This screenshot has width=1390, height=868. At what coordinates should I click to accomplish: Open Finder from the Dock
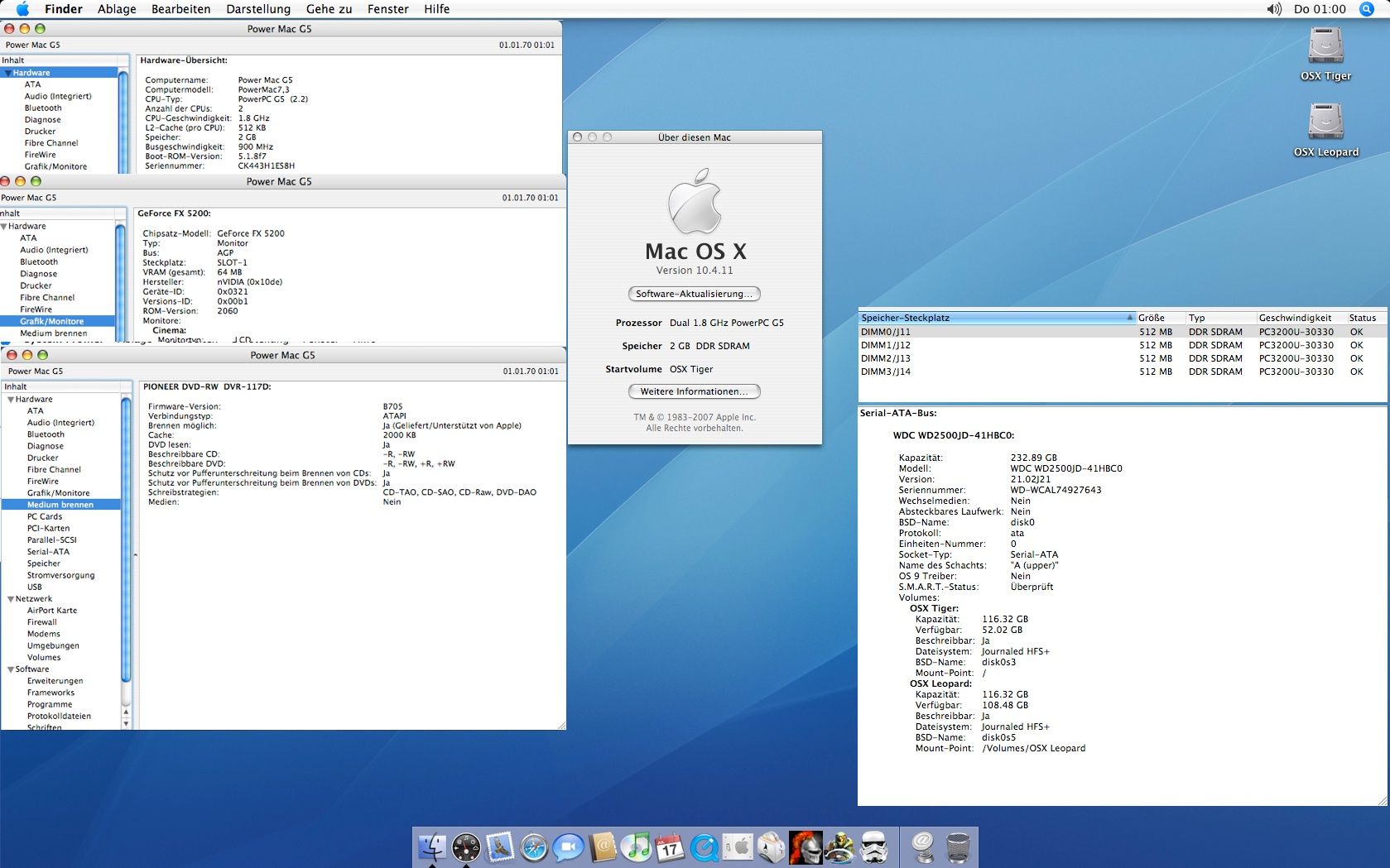[432, 846]
